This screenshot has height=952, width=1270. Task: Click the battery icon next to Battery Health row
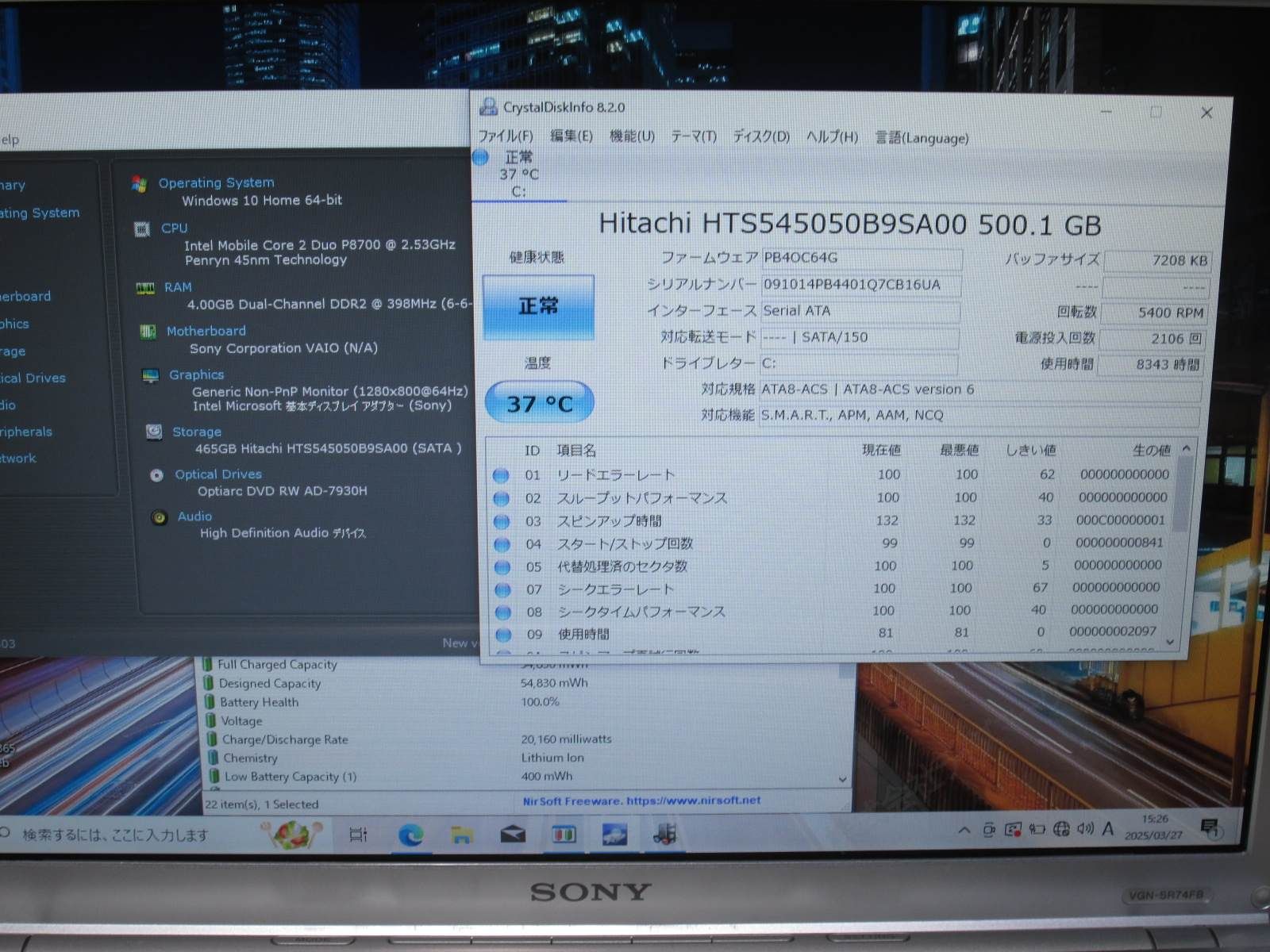(x=210, y=702)
